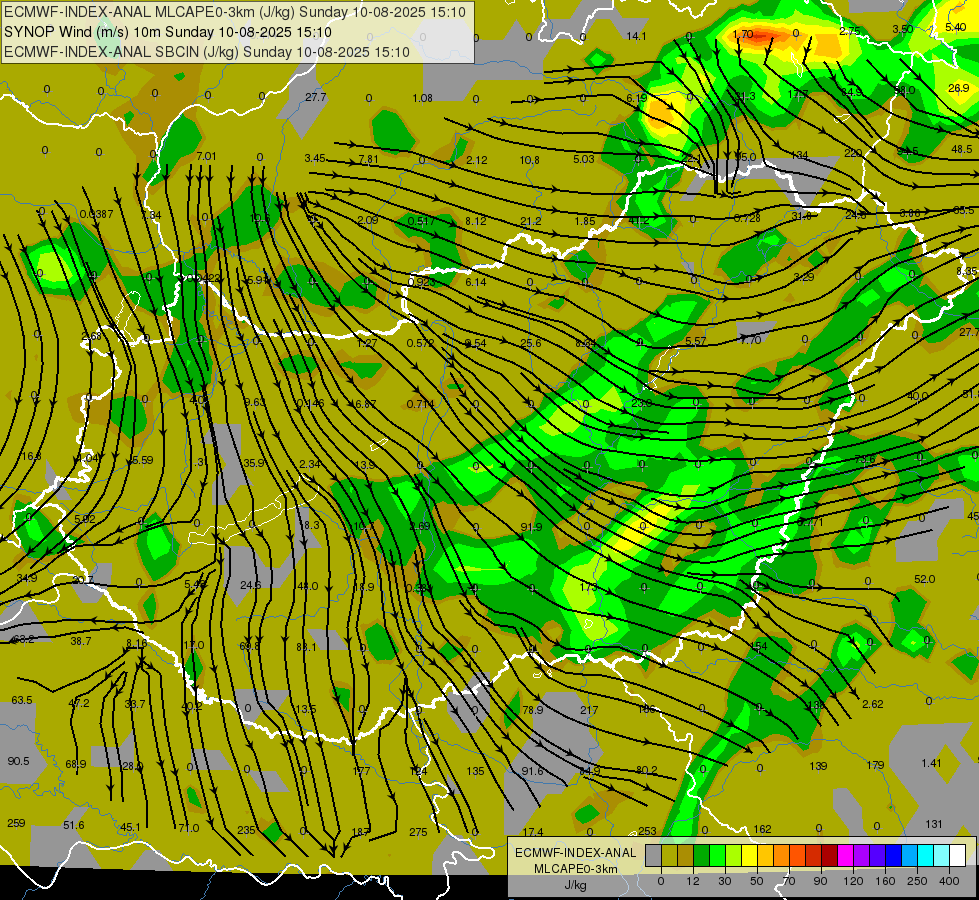
Task: Pick the bright green legend swatch
Action: tap(717, 855)
